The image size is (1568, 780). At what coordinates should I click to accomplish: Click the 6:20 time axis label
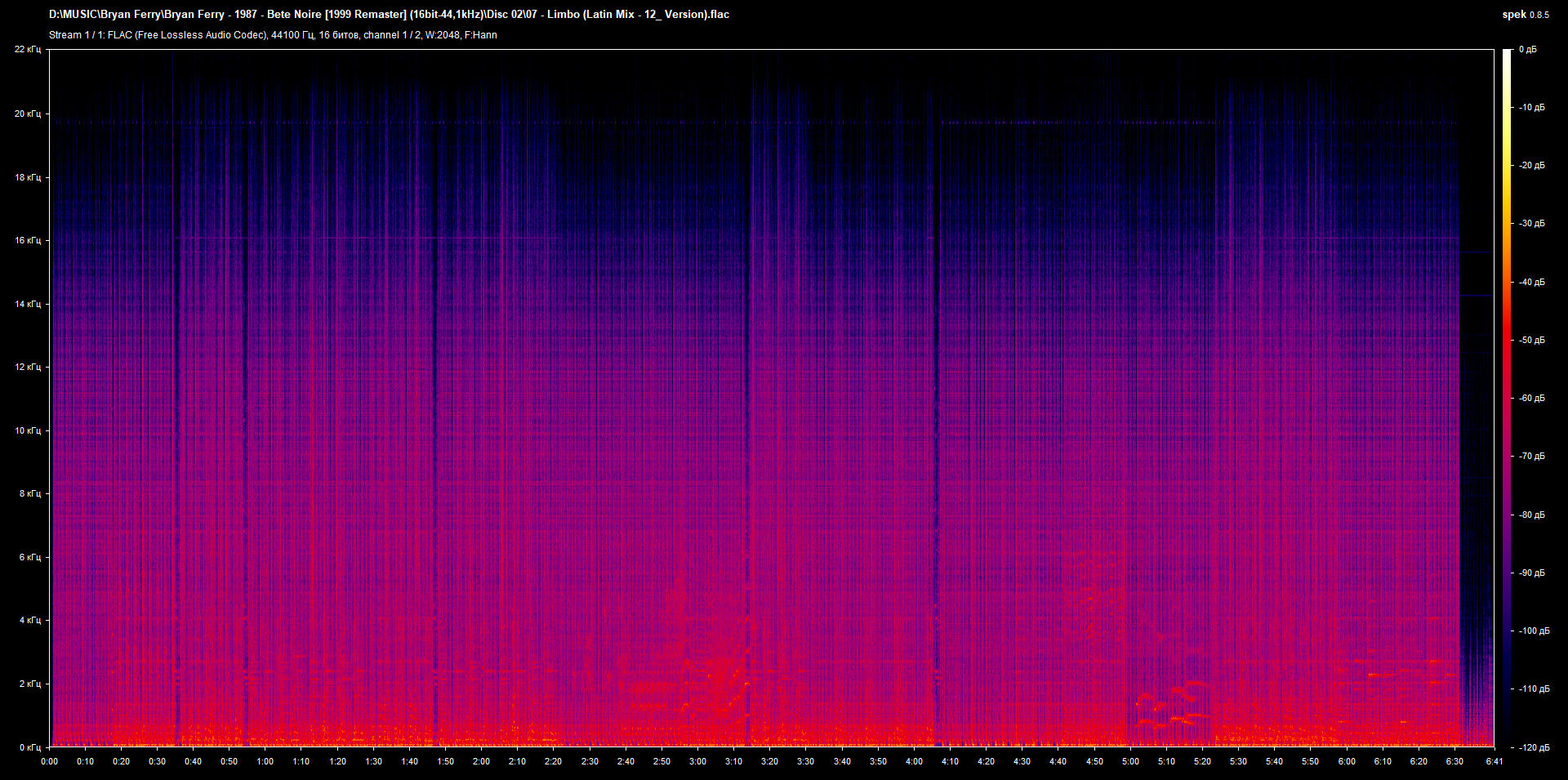1419,762
